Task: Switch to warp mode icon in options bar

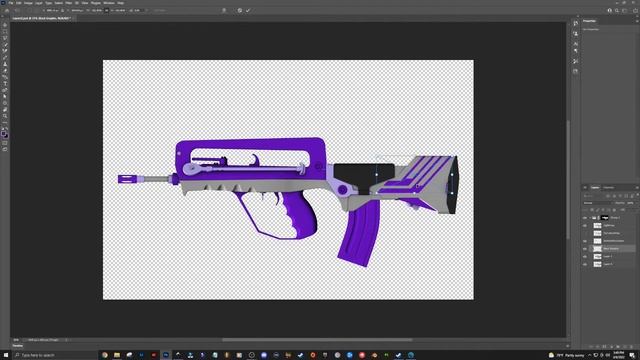Action: (224, 11)
